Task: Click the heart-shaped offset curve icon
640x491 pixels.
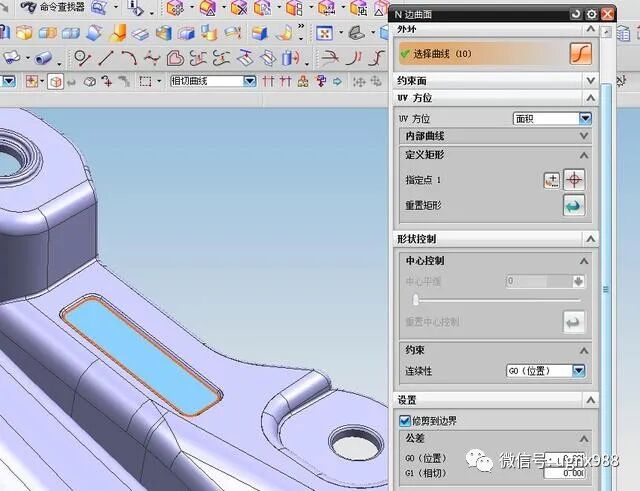Action: pos(175,58)
